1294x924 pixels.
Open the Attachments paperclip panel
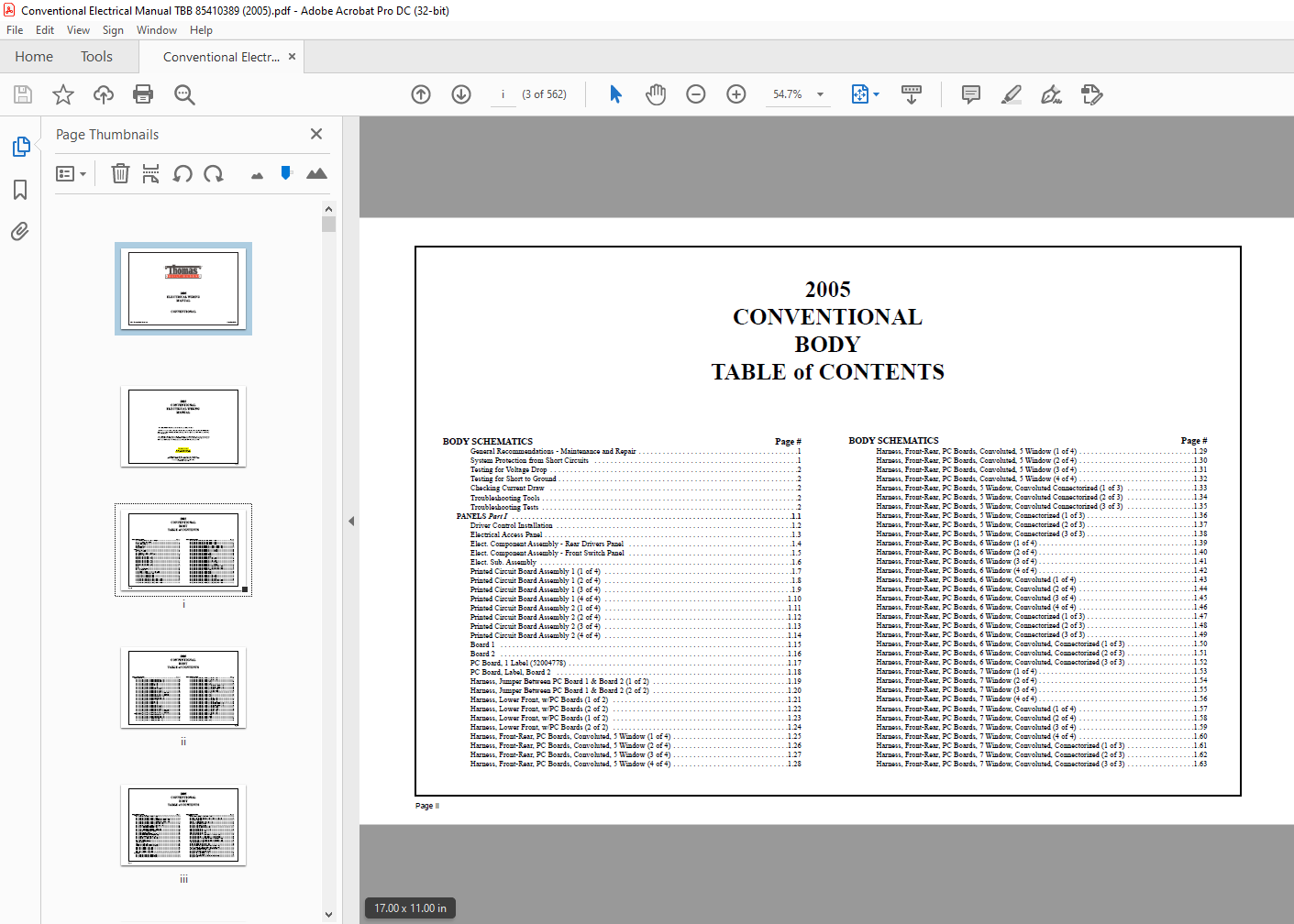pos(20,231)
